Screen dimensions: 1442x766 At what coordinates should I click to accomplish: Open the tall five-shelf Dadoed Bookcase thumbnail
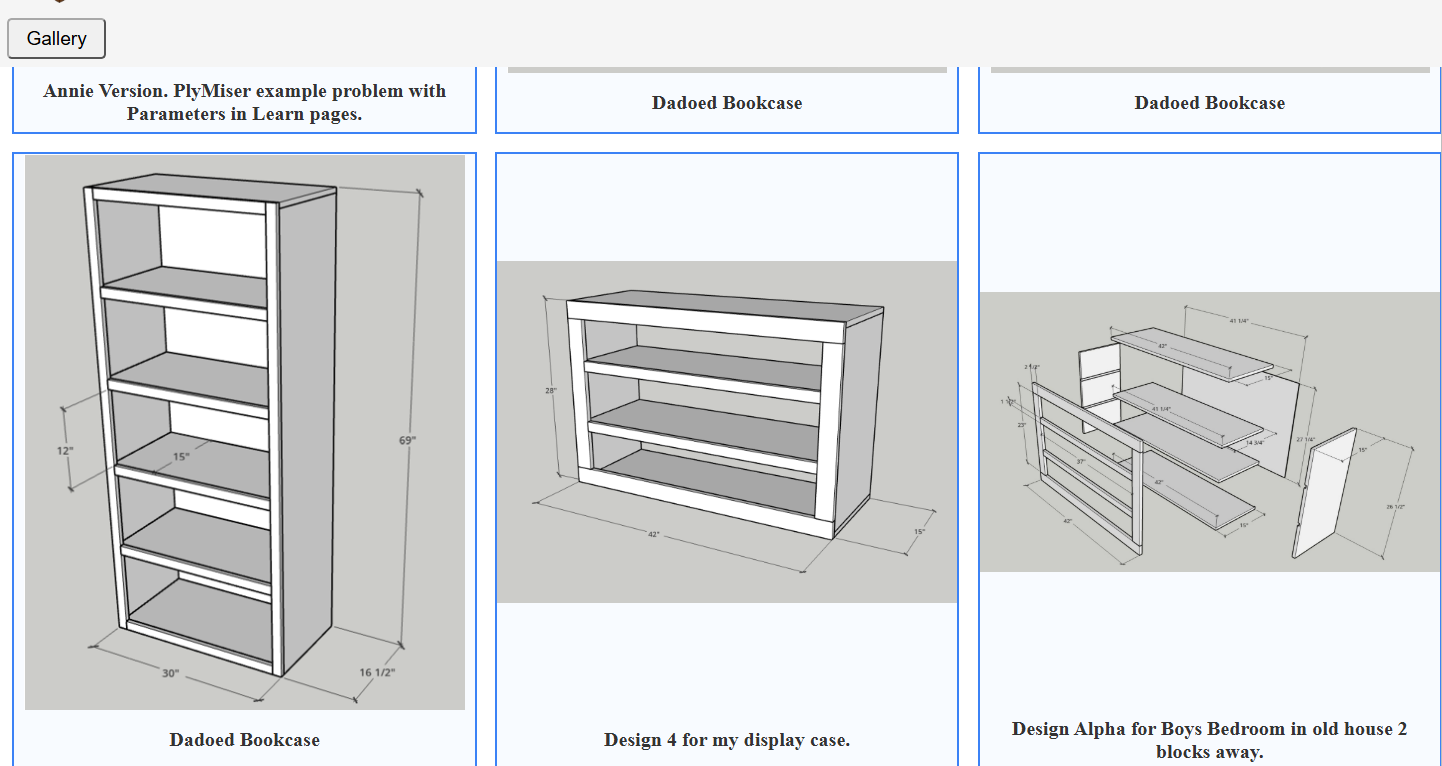point(245,432)
